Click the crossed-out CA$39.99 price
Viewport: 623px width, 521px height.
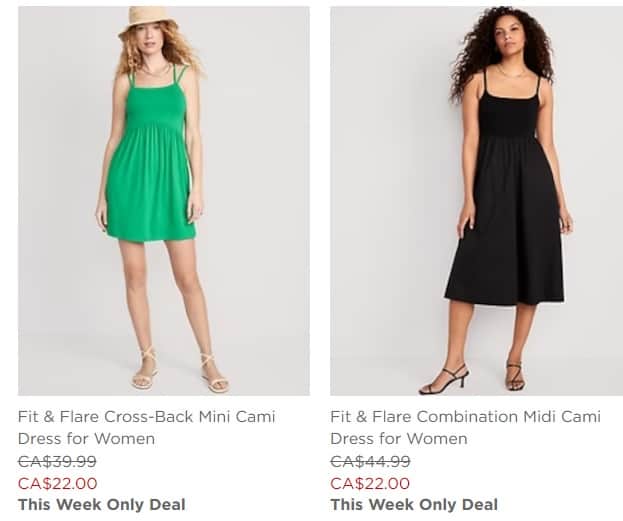[x=57, y=461]
